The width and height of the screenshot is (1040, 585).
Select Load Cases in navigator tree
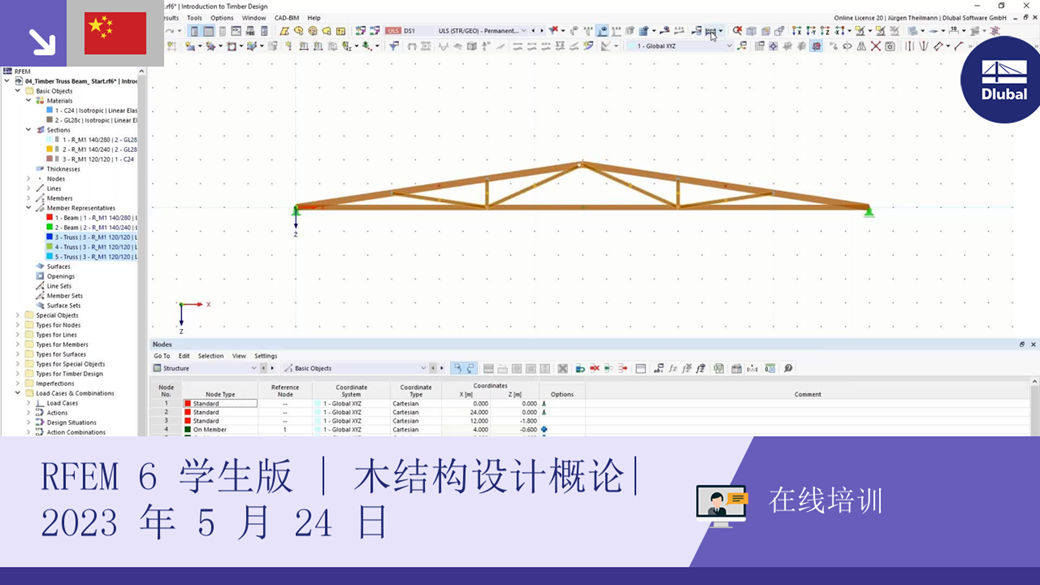pos(62,403)
